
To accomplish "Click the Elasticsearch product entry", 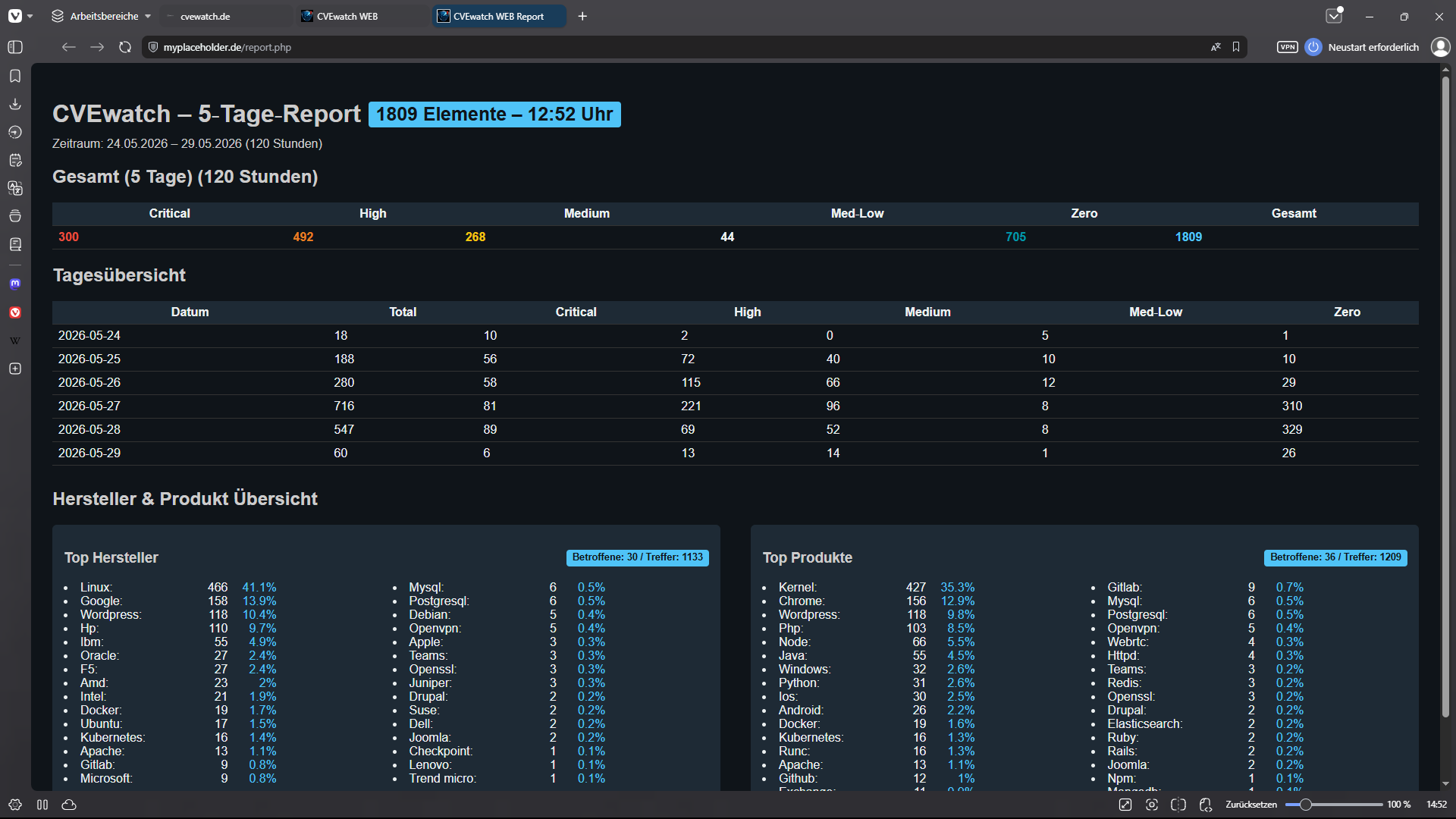I will click(1145, 724).
